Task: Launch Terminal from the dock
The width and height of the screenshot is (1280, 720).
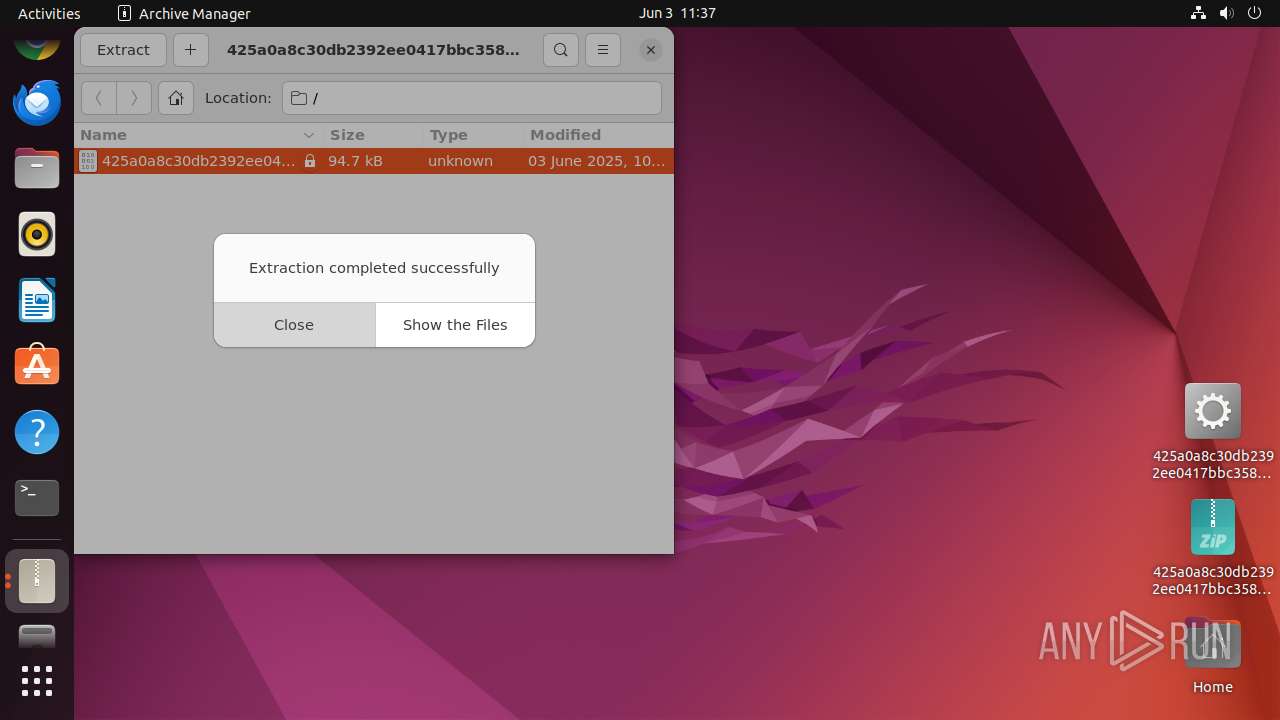Action: (x=37, y=497)
